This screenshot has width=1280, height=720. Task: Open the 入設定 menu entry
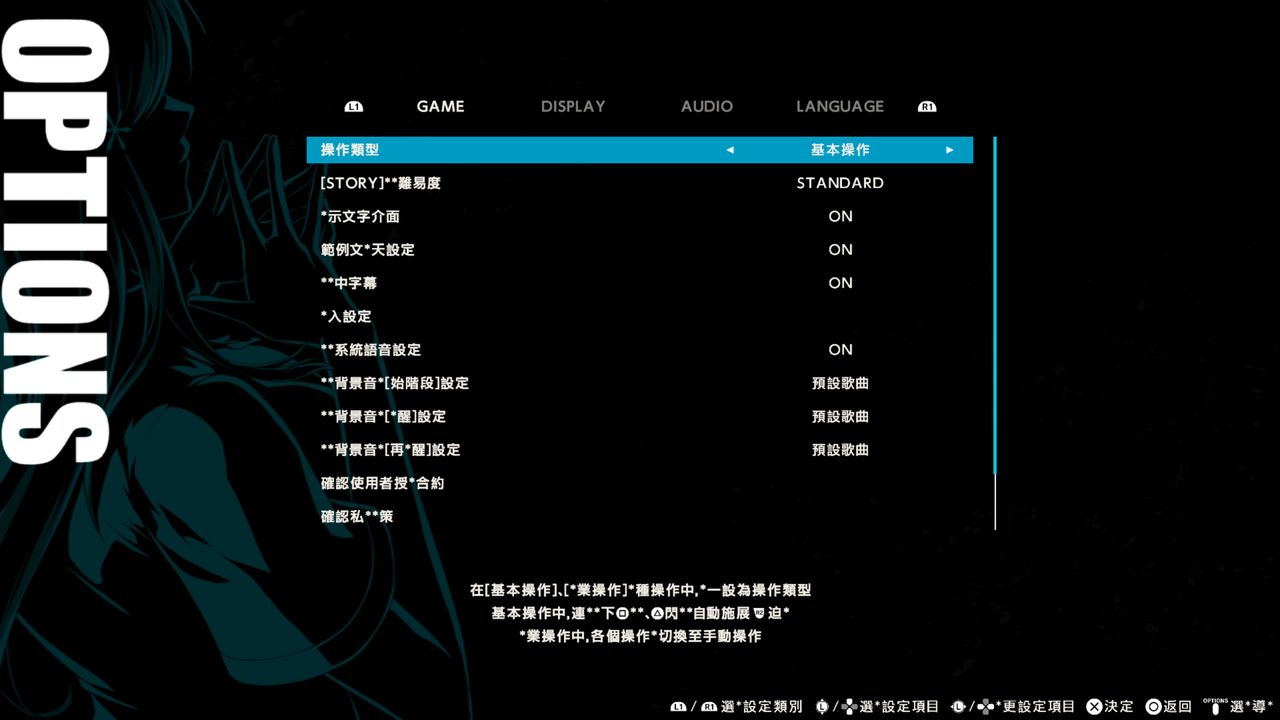point(346,316)
